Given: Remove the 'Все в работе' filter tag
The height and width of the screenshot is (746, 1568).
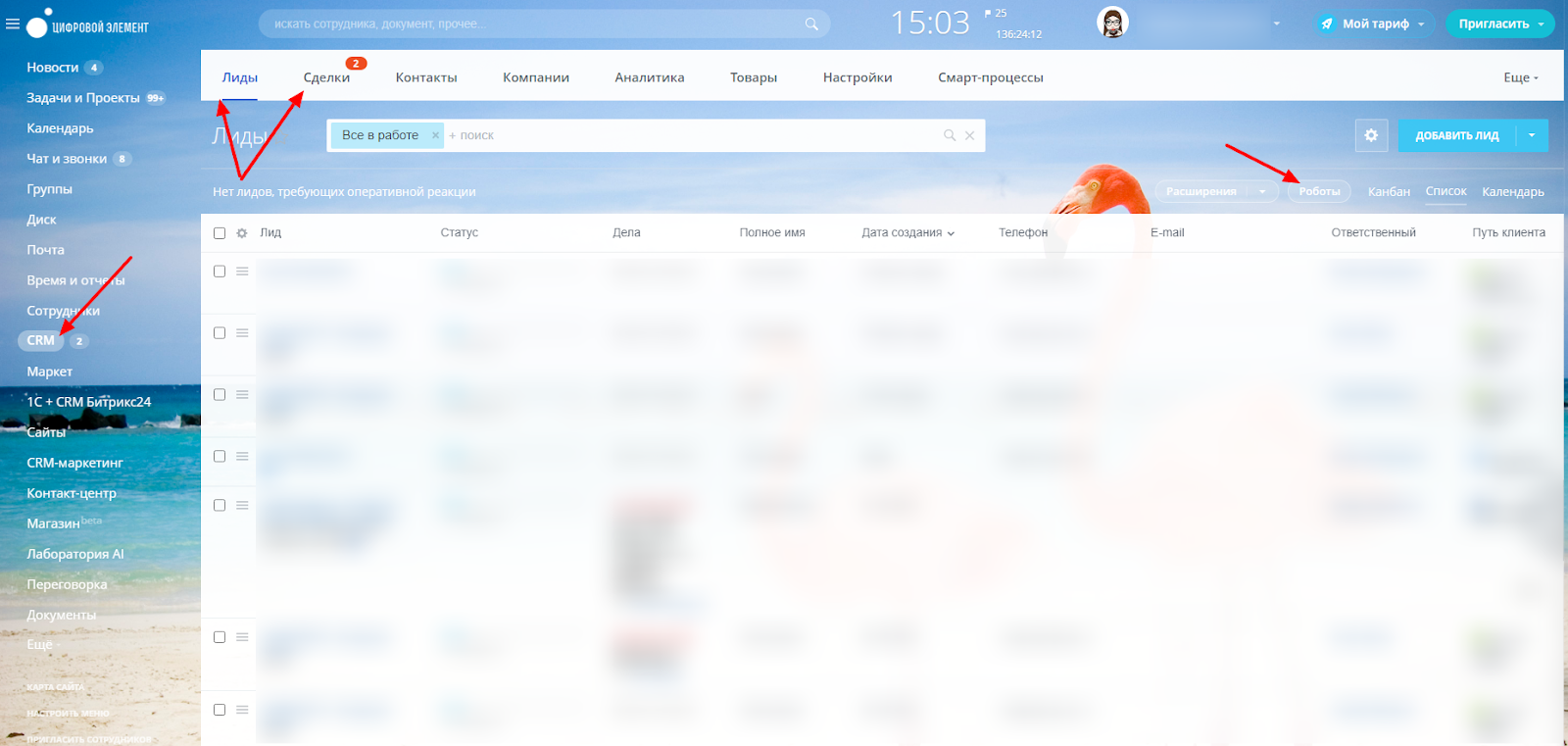Looking at the screenshot, I should (x=435, y=135).
